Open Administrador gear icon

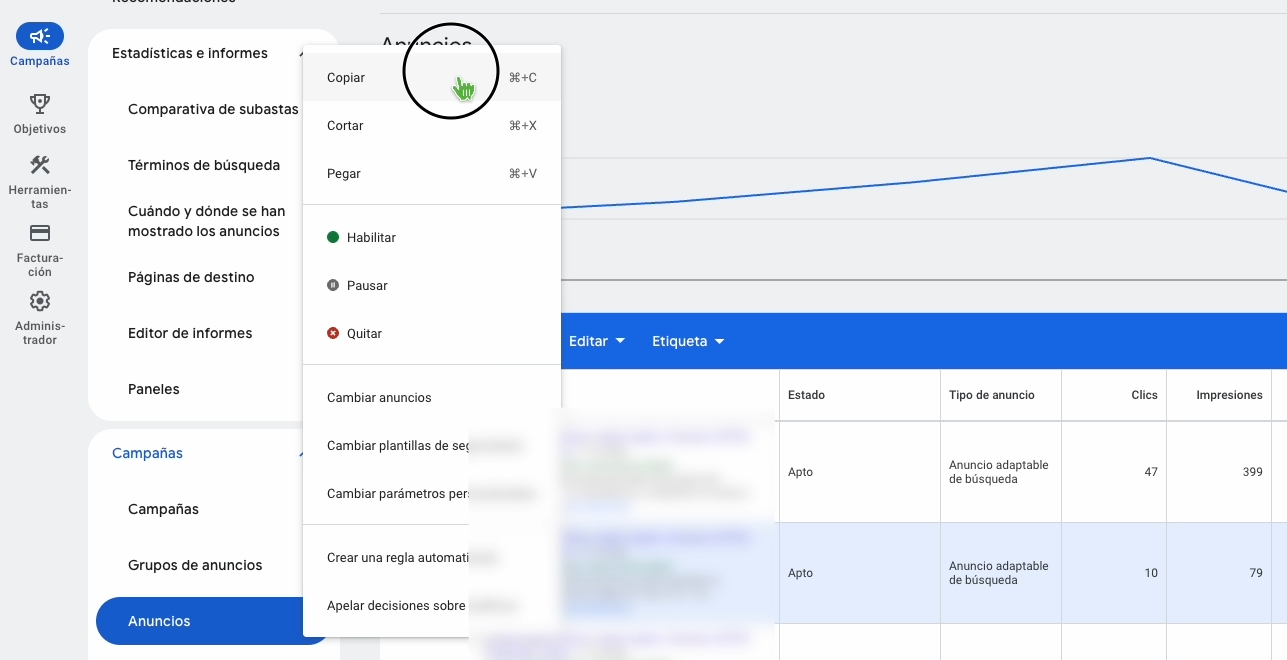pos(40,301)
